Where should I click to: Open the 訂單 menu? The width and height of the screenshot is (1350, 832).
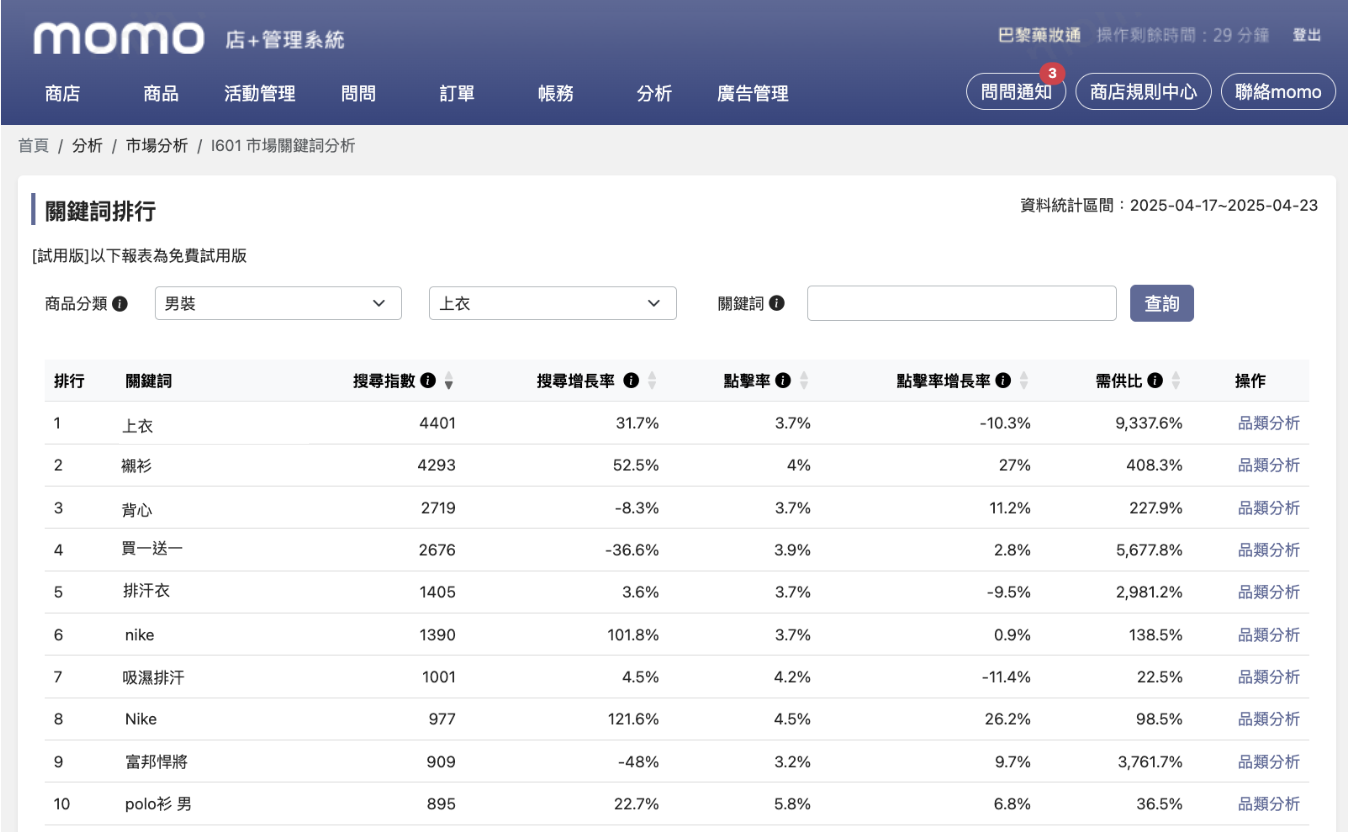pos(457,94)
